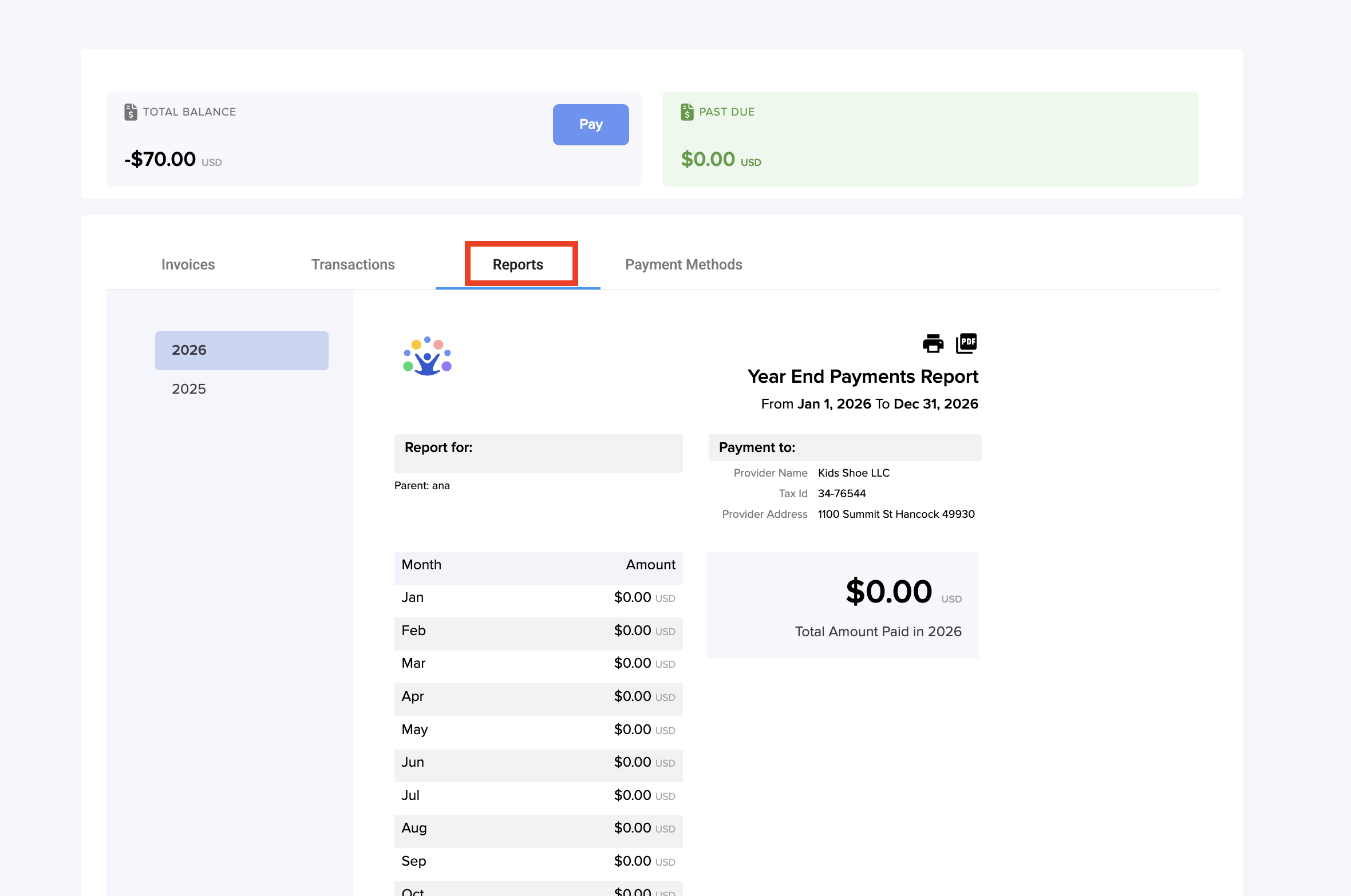This screenshot has height=896, width=1351.
Task: Click the Amount column header
Action: click(650, 565)
